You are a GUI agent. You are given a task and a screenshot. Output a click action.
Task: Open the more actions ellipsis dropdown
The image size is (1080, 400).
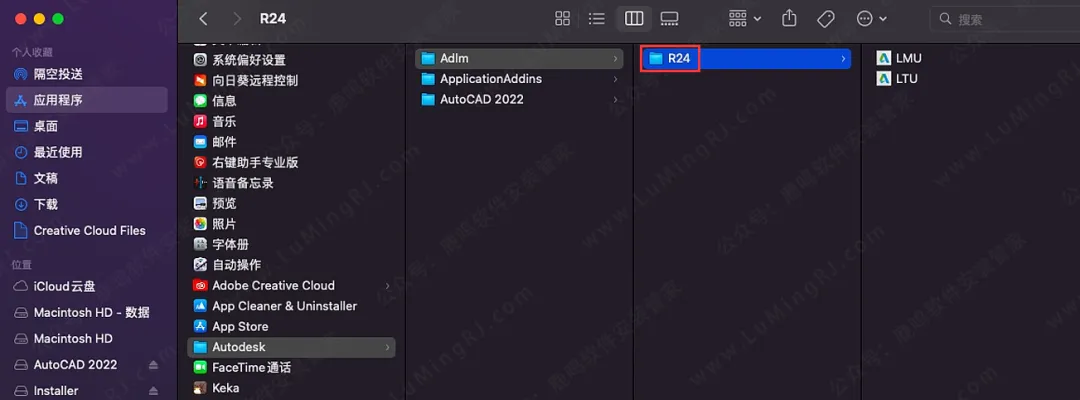pyautogui.click(x=872, y=19)
